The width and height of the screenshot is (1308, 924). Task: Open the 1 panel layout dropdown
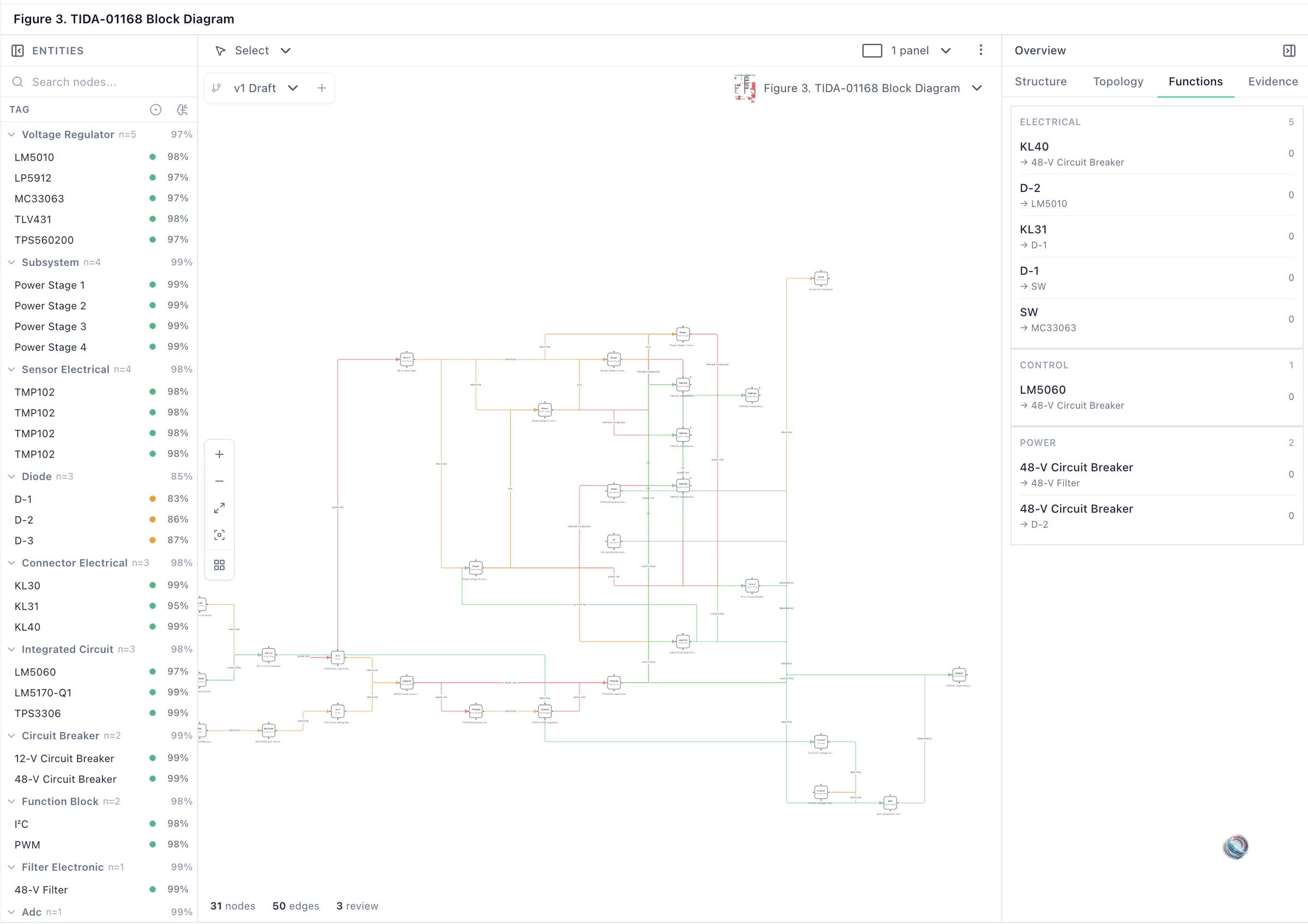point(946,51)
